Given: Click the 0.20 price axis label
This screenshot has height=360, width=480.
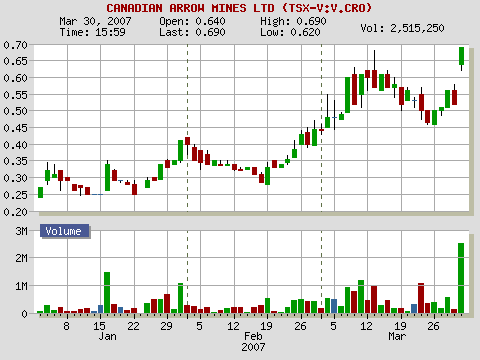Looking at the screenshot, I should [x=15, y=212].
